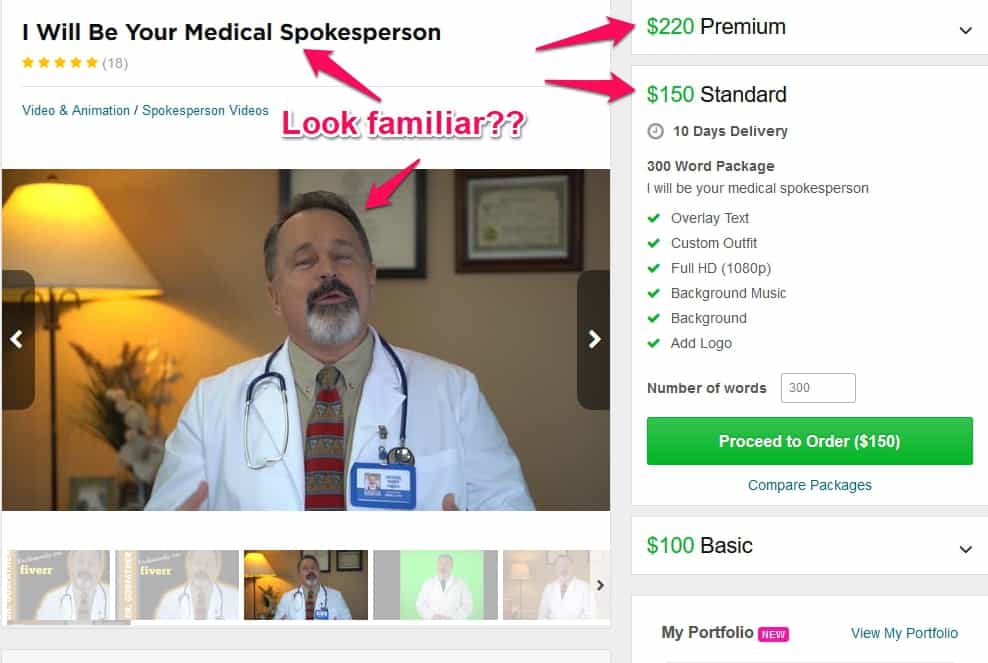Collapse the $150 Standard package header
Viewport: 988px width, 663px height.
809,94
